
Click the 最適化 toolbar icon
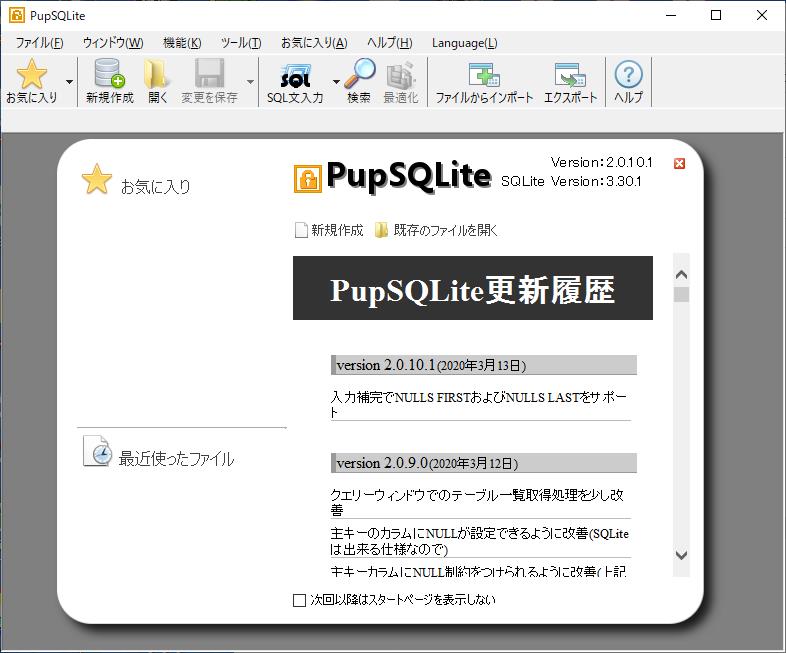coord(401,75)
